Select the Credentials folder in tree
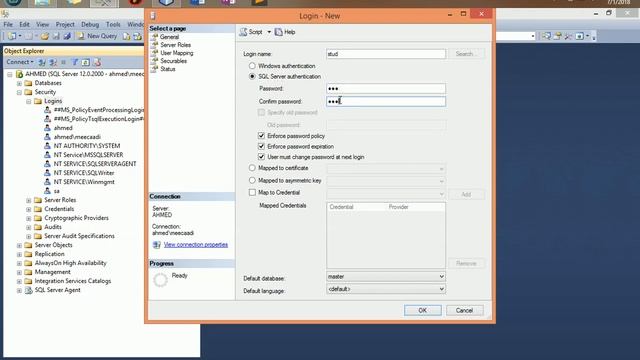640x360 pixels. (x=59, y=209)
